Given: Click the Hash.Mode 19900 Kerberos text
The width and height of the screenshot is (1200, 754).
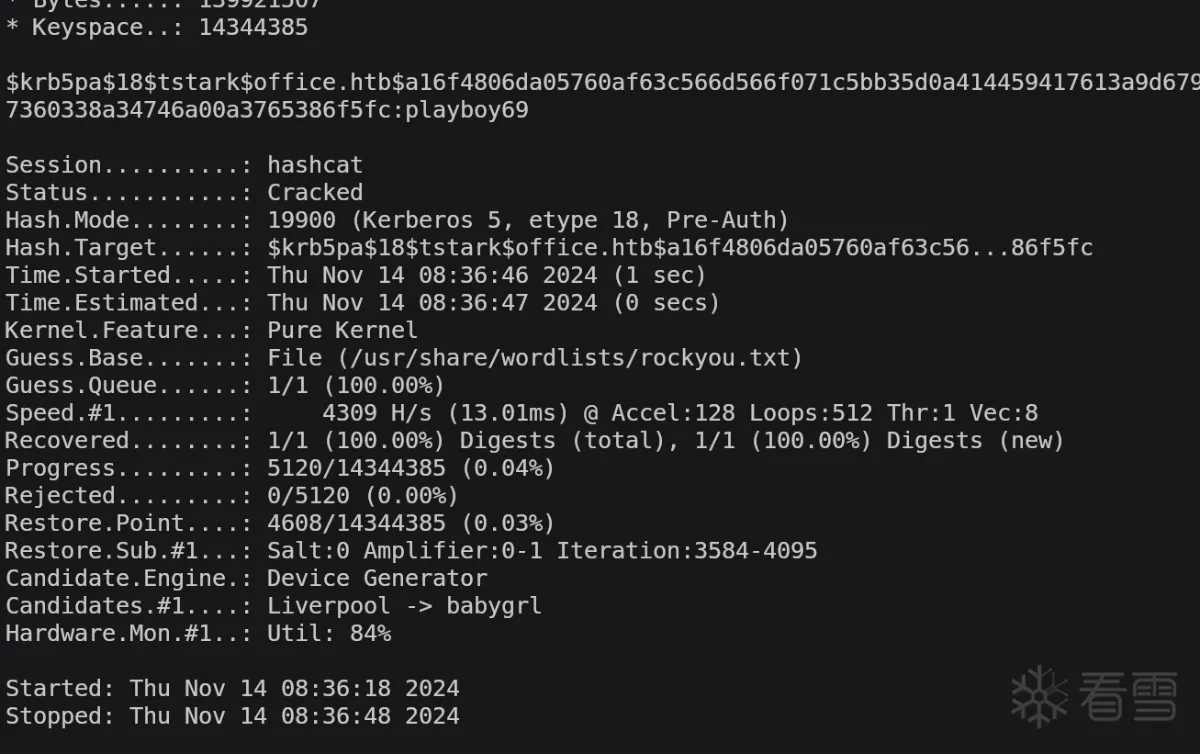Looking at the screenshot, I should [x=527, y=220].
